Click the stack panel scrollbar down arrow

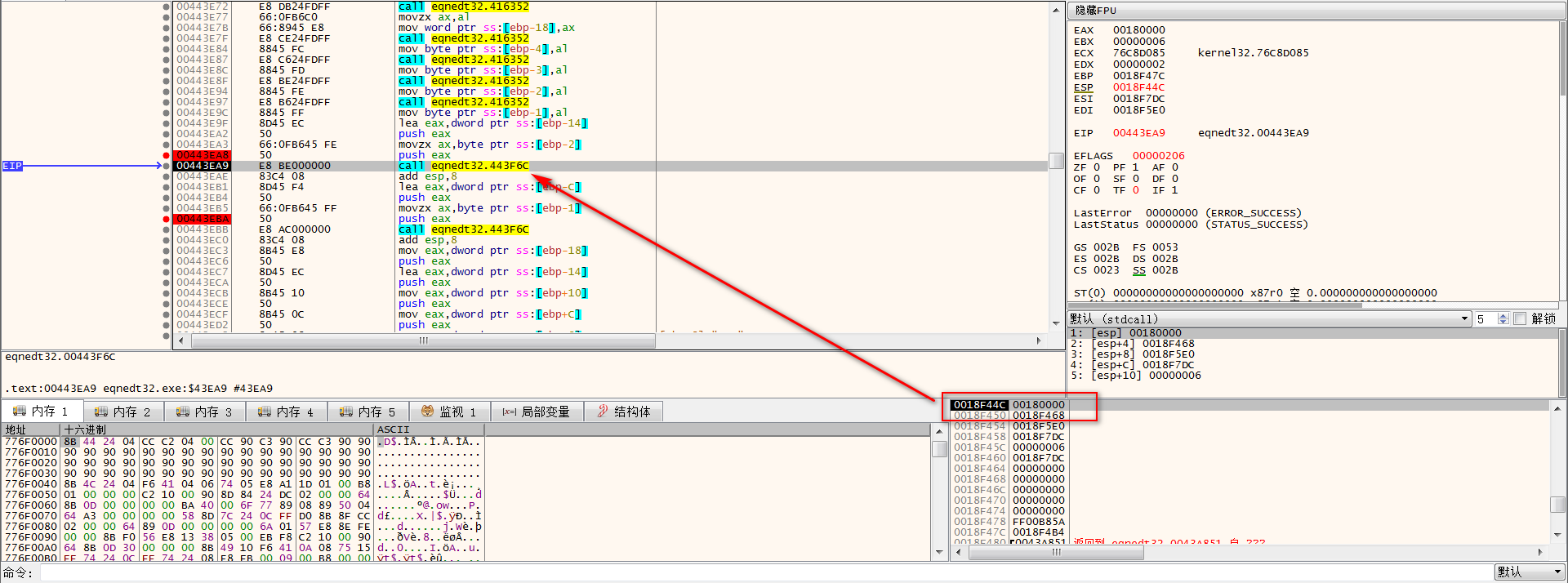[1557, 536]
